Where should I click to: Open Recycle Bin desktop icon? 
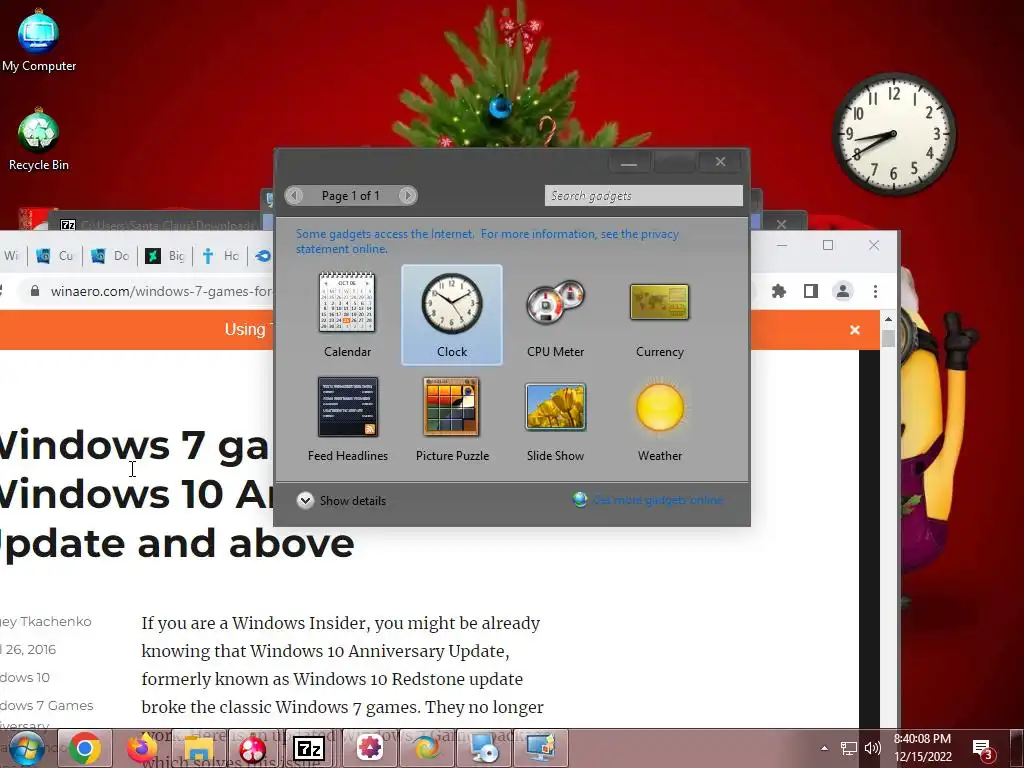[x=39, y=140]
